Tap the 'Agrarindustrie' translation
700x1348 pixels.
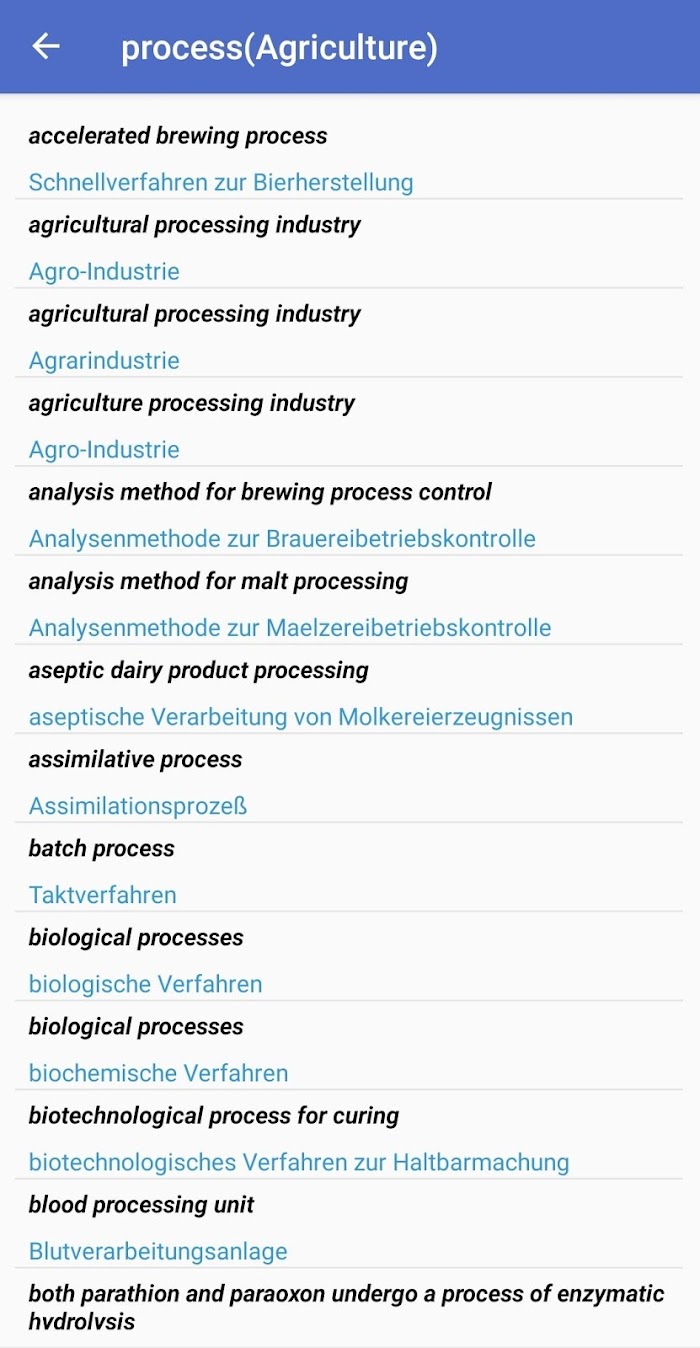[x=104, y=360]
